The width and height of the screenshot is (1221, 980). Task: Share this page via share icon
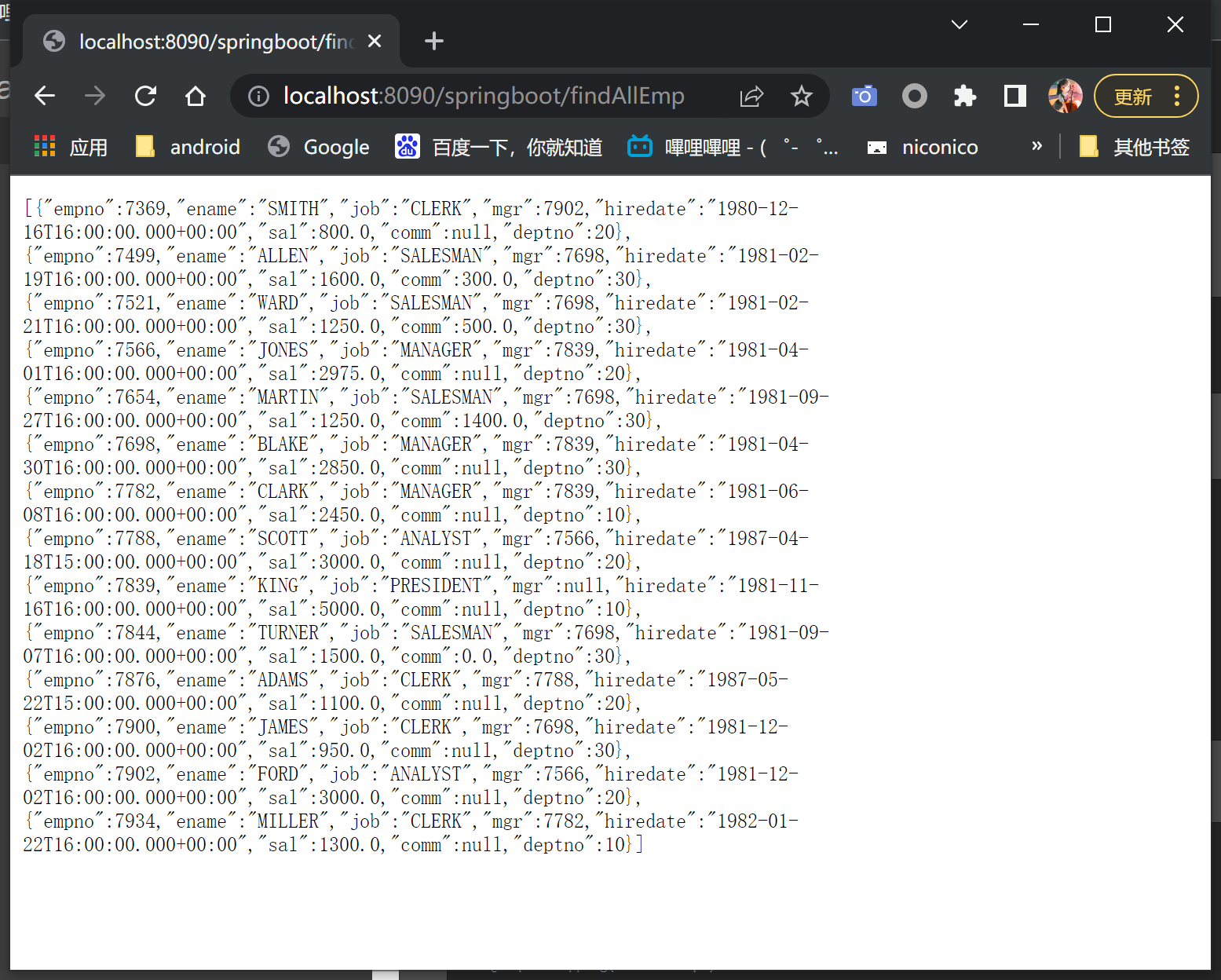(751, 96)
